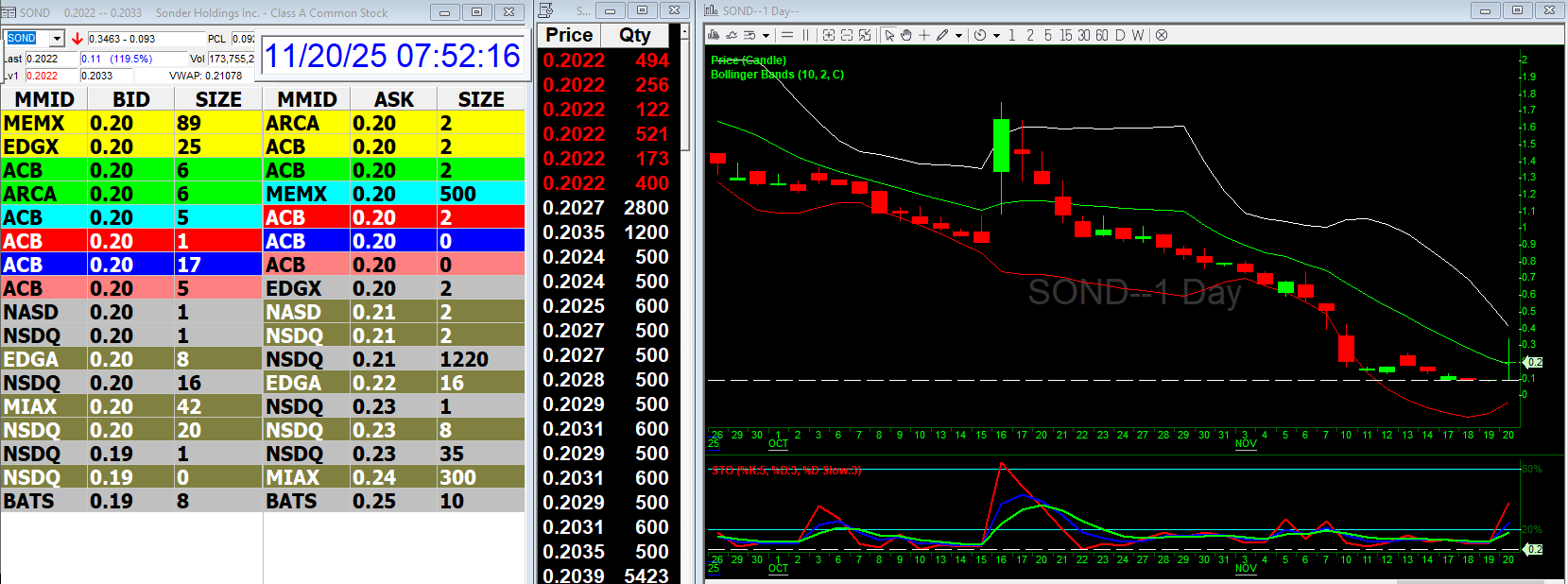Expand the clock interval dropdown arrow
The height and width of the screenshot is (584, 1568).
click(x=996, y=36)
